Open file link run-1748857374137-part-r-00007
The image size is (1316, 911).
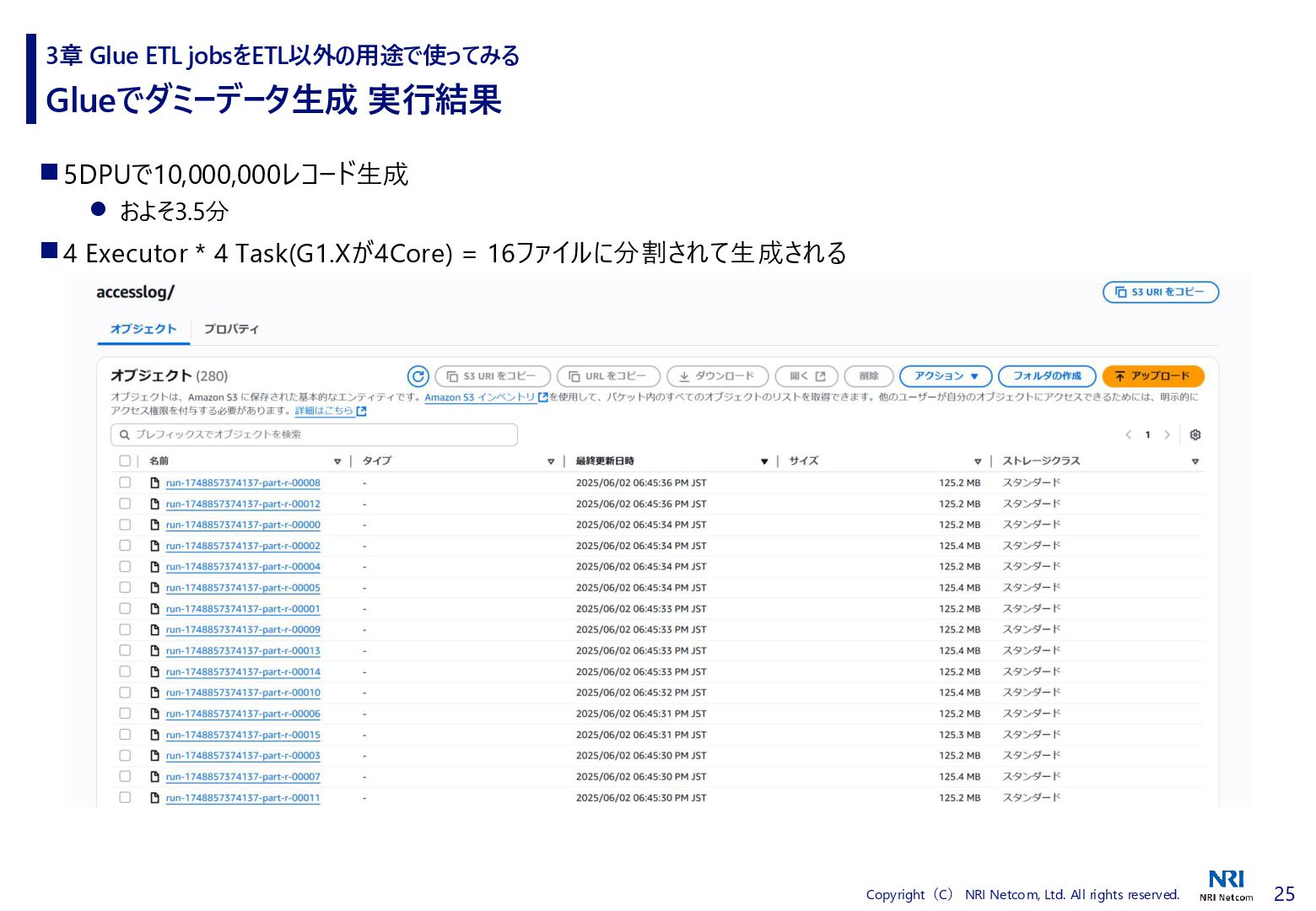tap(243, 777)
